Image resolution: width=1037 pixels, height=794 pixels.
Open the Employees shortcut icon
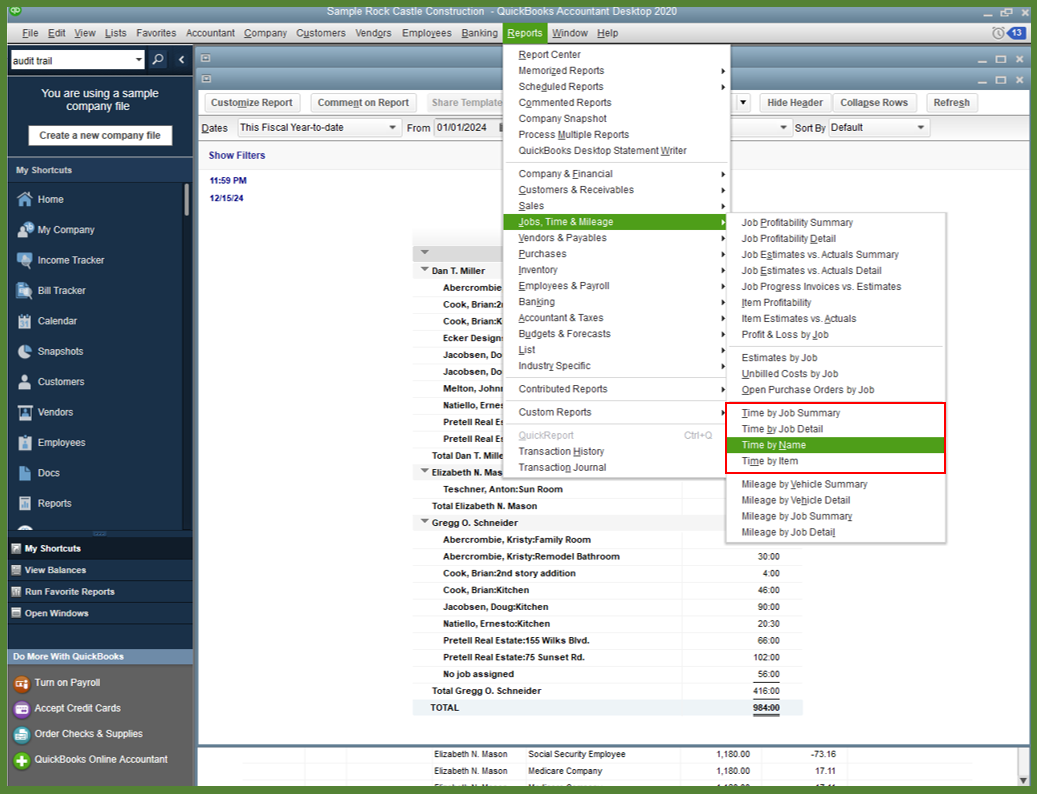point(24,442)
